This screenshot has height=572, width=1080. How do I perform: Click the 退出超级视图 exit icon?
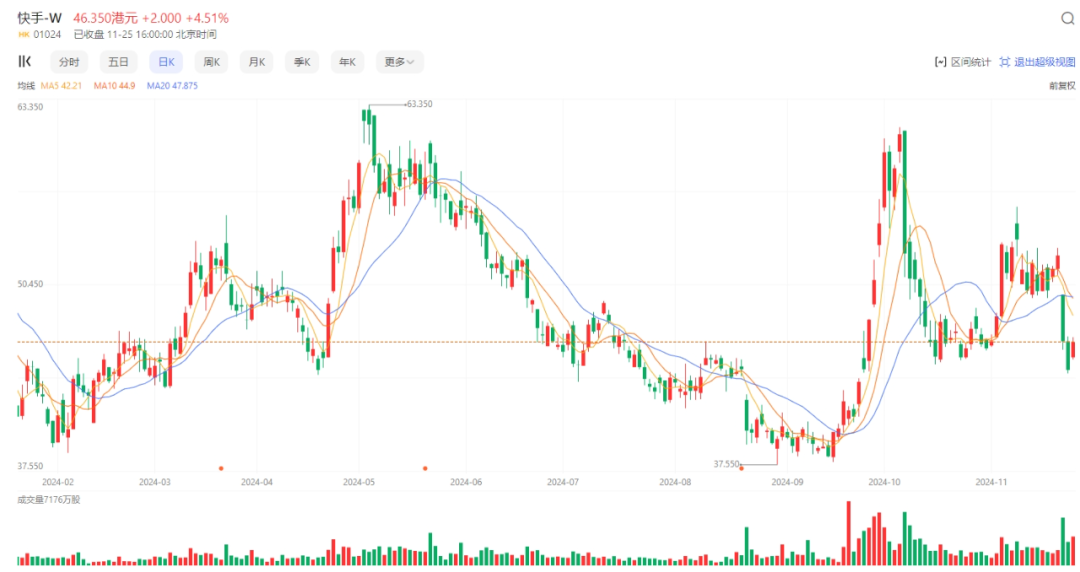[1005, 62]
